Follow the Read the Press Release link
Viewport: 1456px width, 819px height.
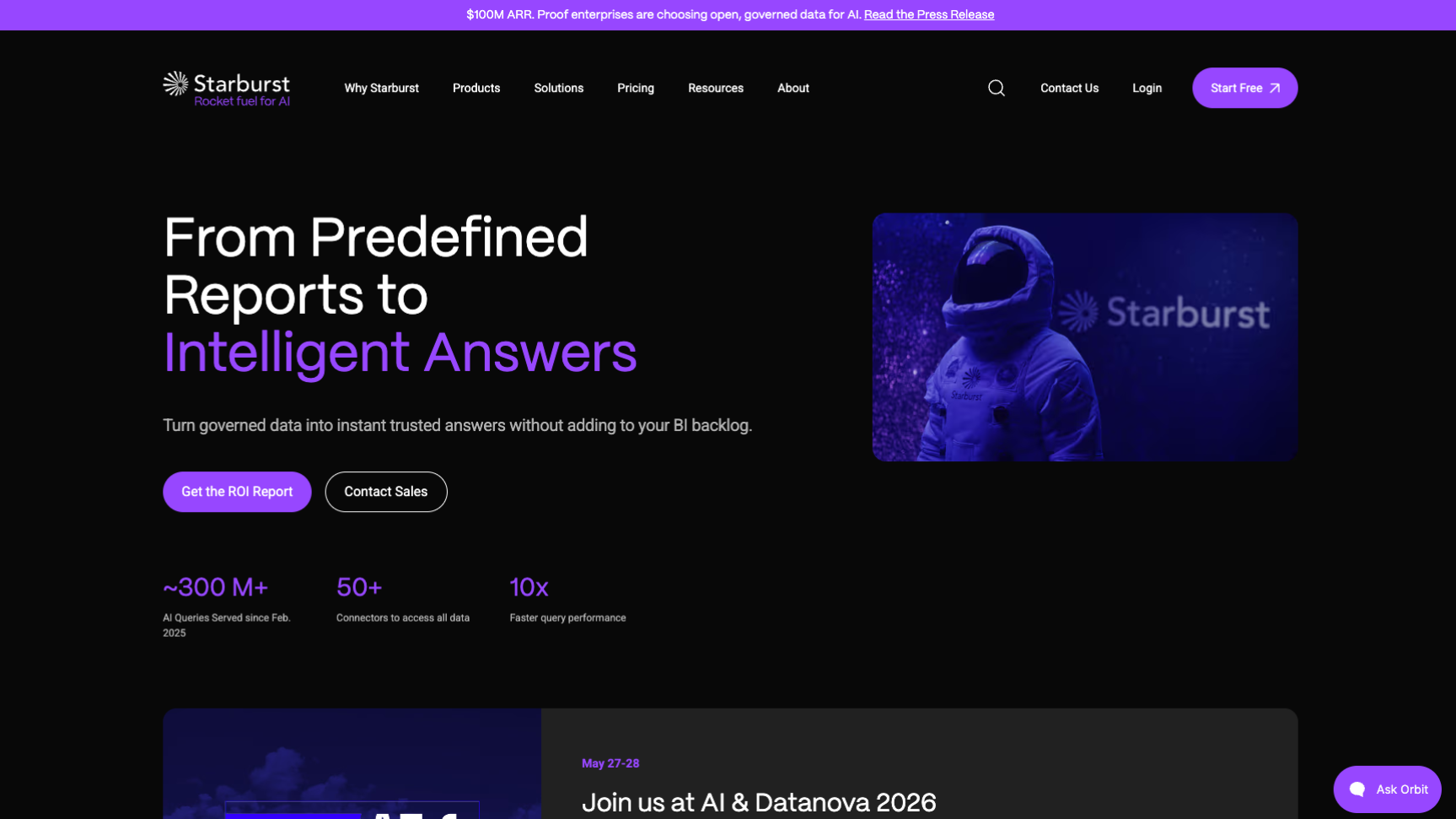(x=929, y=14)
